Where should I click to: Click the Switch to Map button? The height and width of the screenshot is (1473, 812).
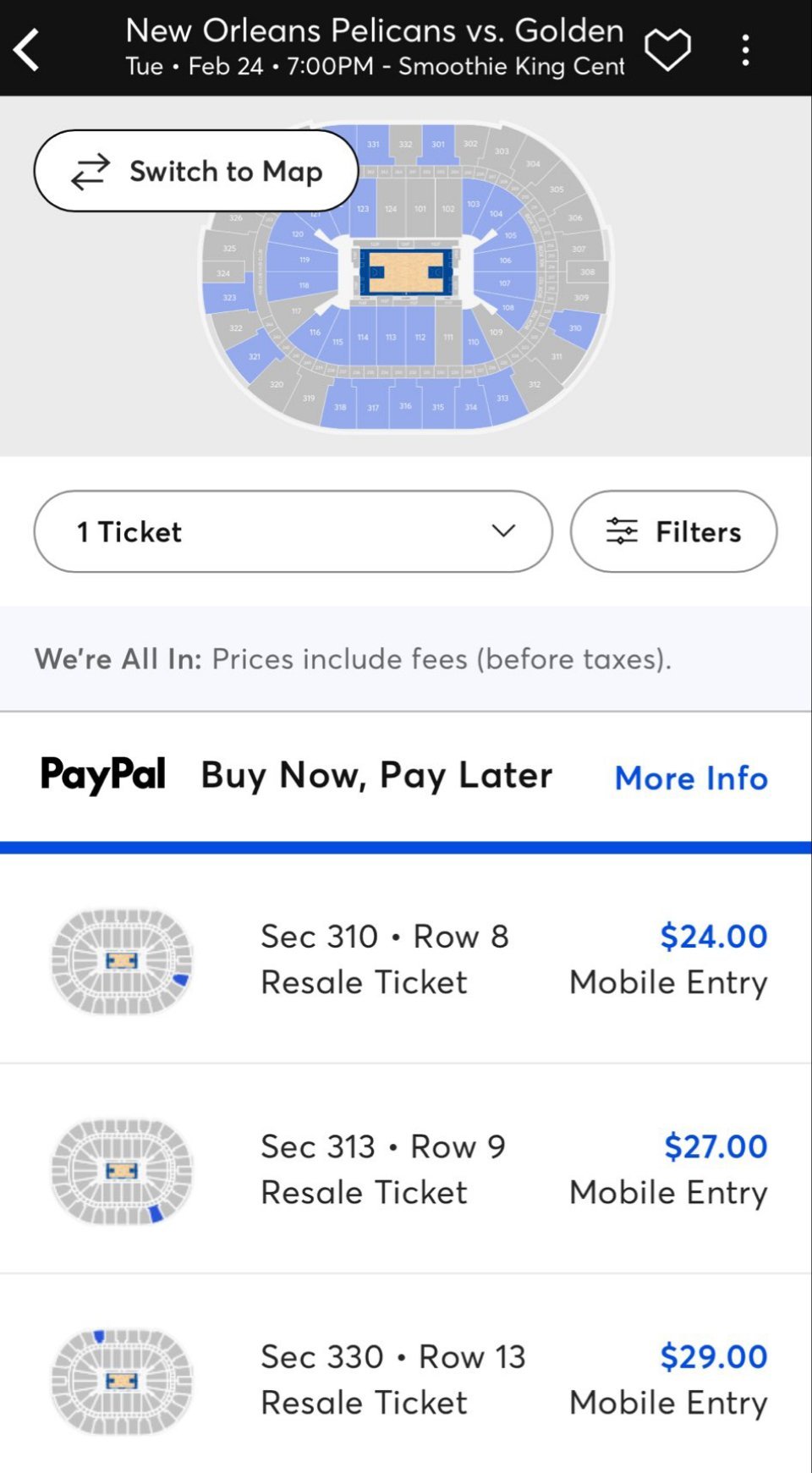(x=196, y=171)
